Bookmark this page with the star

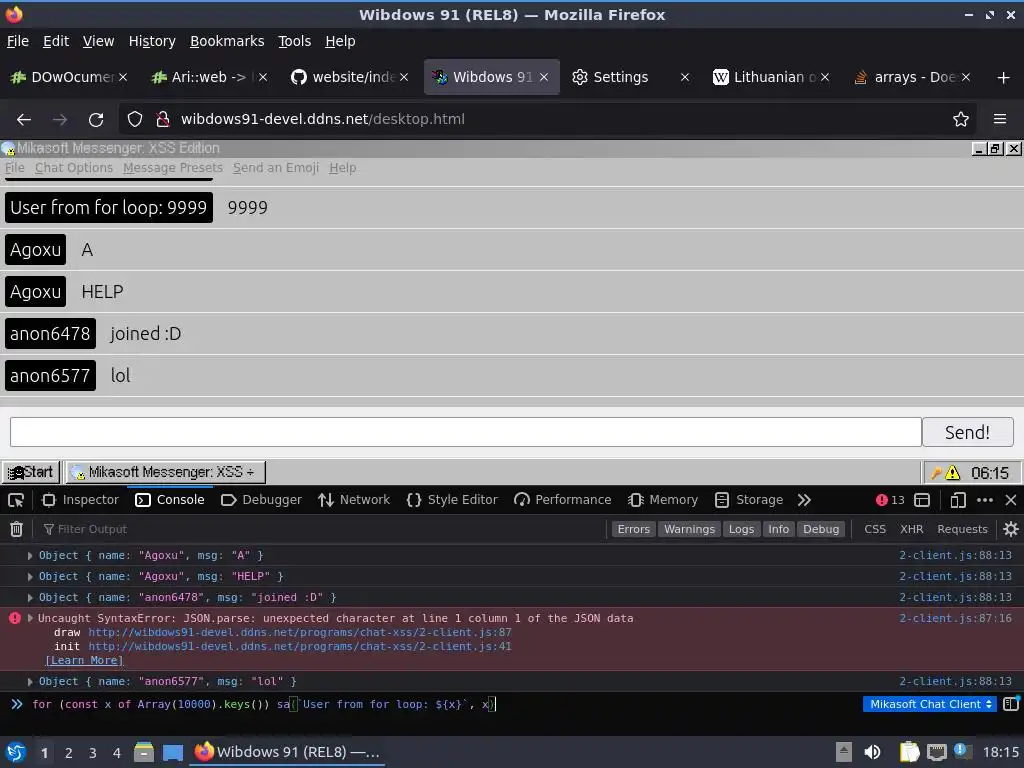point(961,119)
